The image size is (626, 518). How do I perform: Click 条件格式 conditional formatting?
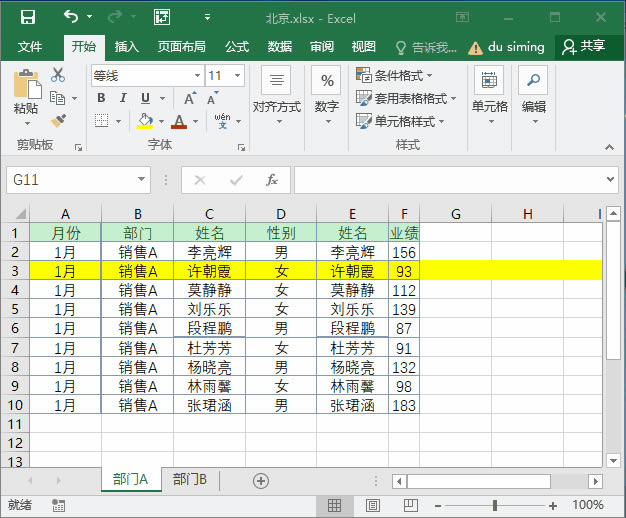tap(394, 75)
